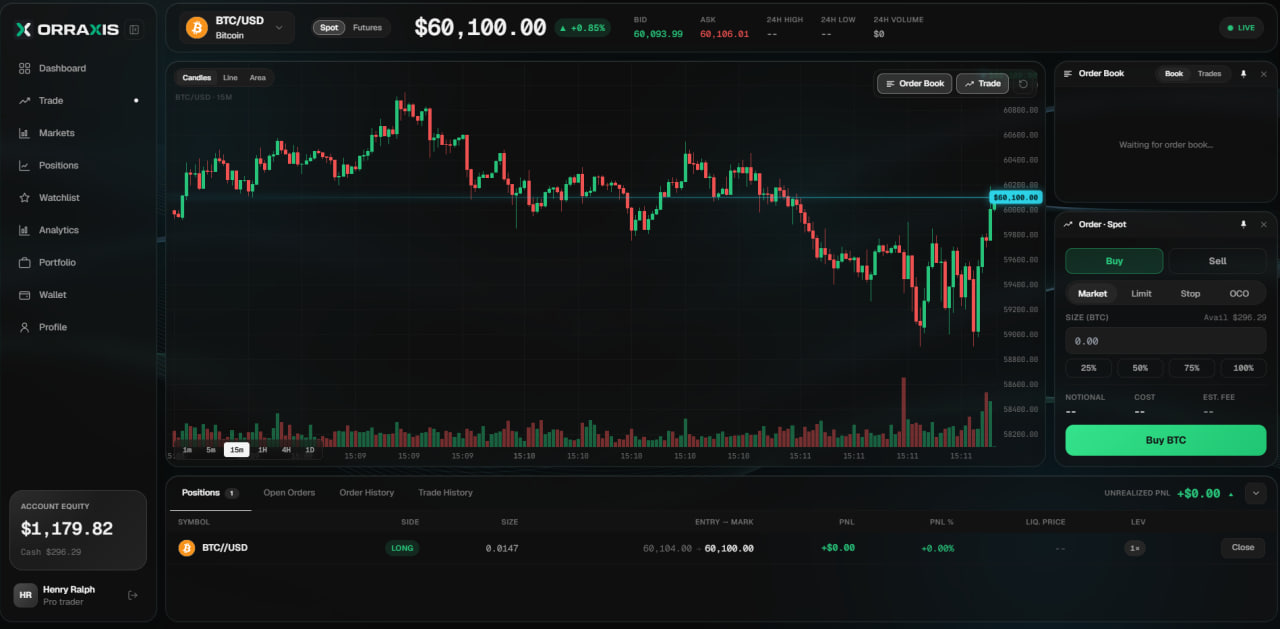Open the Wallet icon in the sidebar

pos(24,295)
